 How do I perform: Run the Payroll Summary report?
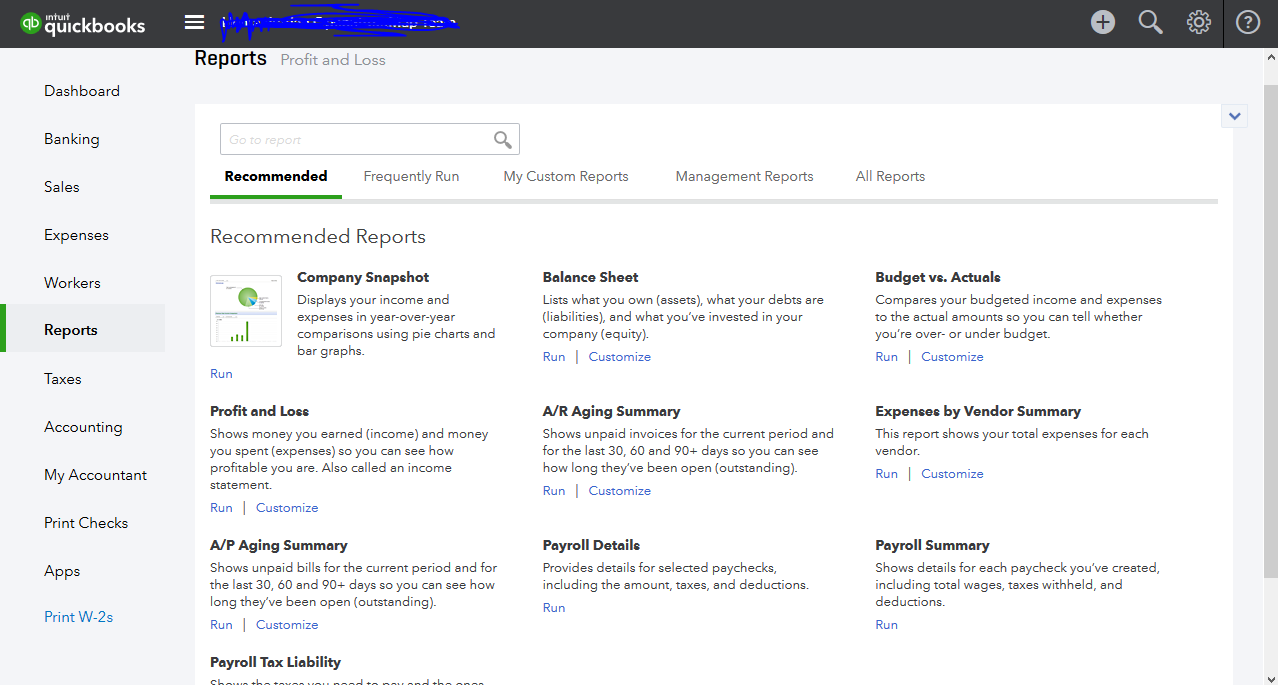coord(887,625)
